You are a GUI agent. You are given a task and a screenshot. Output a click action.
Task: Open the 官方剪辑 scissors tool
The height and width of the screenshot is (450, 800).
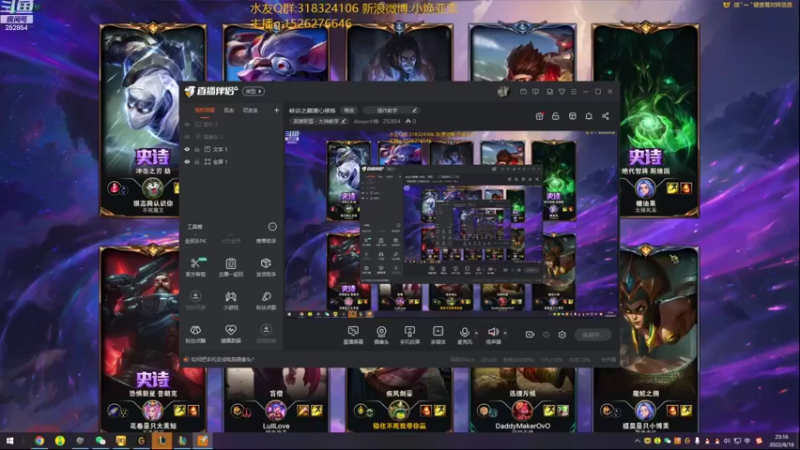(x=195, y=267)
